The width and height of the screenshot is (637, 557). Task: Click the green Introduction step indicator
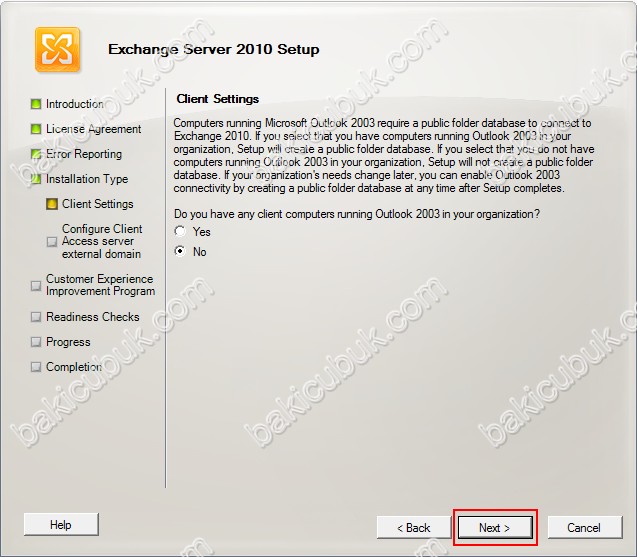click(x=36, y=104)
